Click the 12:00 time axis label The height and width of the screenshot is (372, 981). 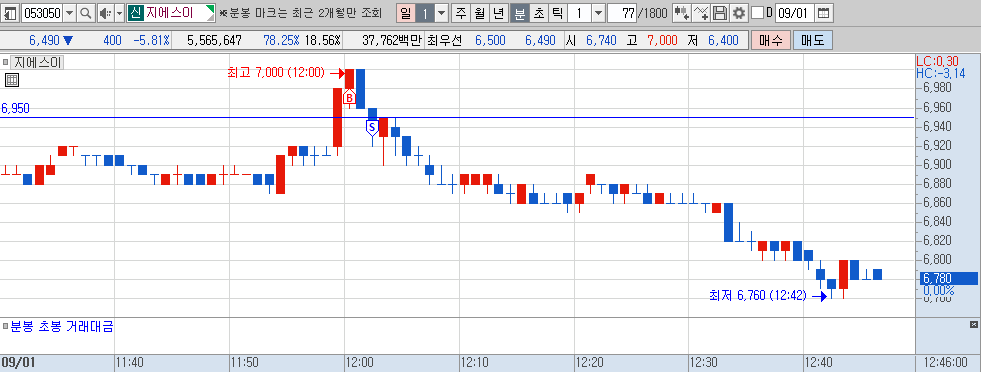coord(360,363)
